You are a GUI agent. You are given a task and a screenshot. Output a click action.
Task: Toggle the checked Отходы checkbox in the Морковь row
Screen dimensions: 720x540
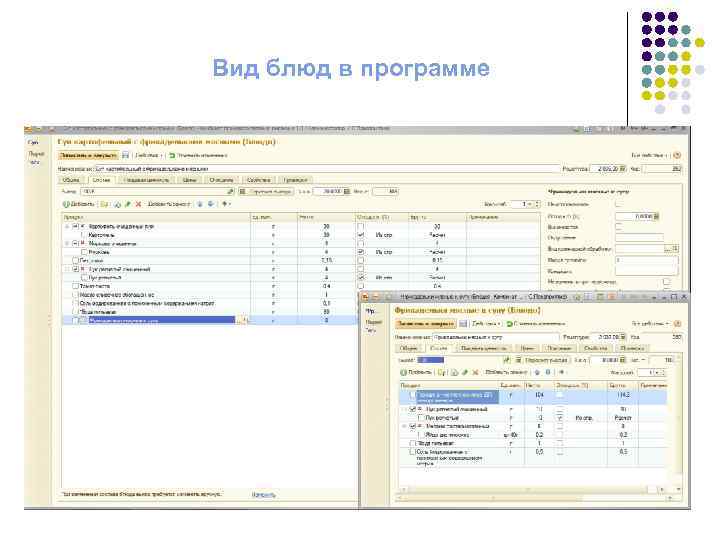360,252
